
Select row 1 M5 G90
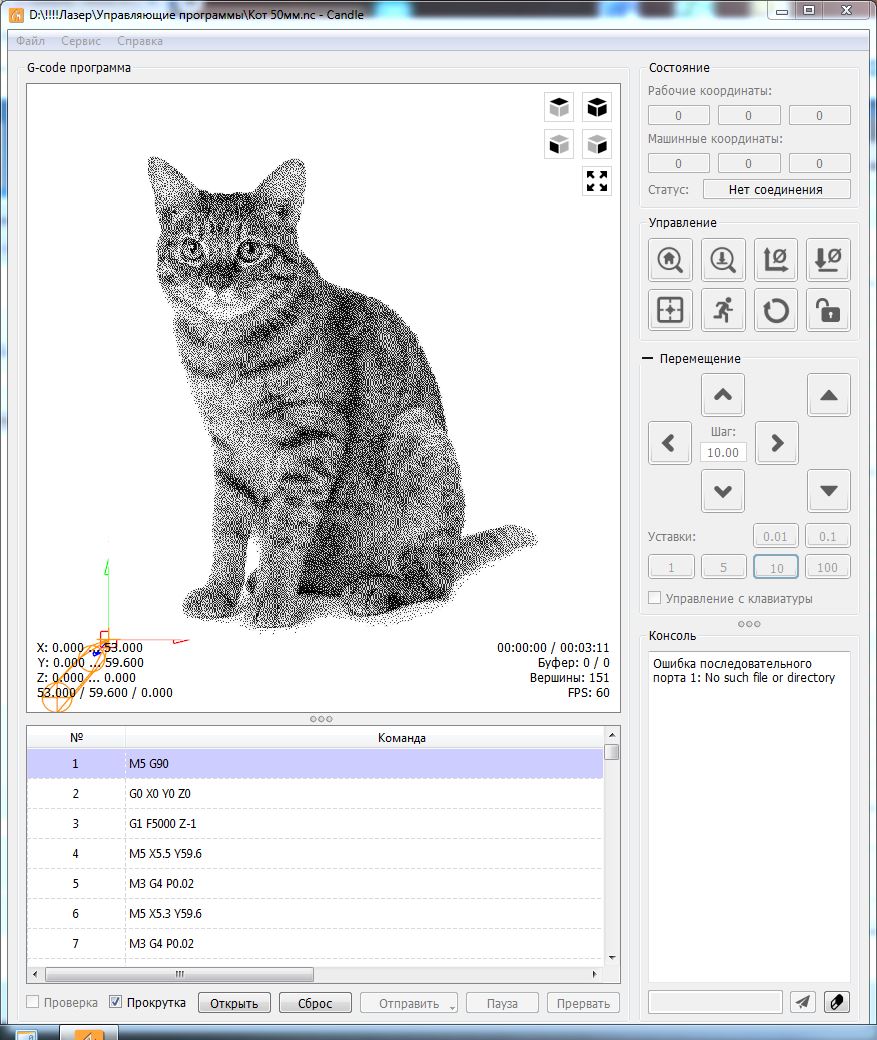pyautogui.click(x=314, y=763)
